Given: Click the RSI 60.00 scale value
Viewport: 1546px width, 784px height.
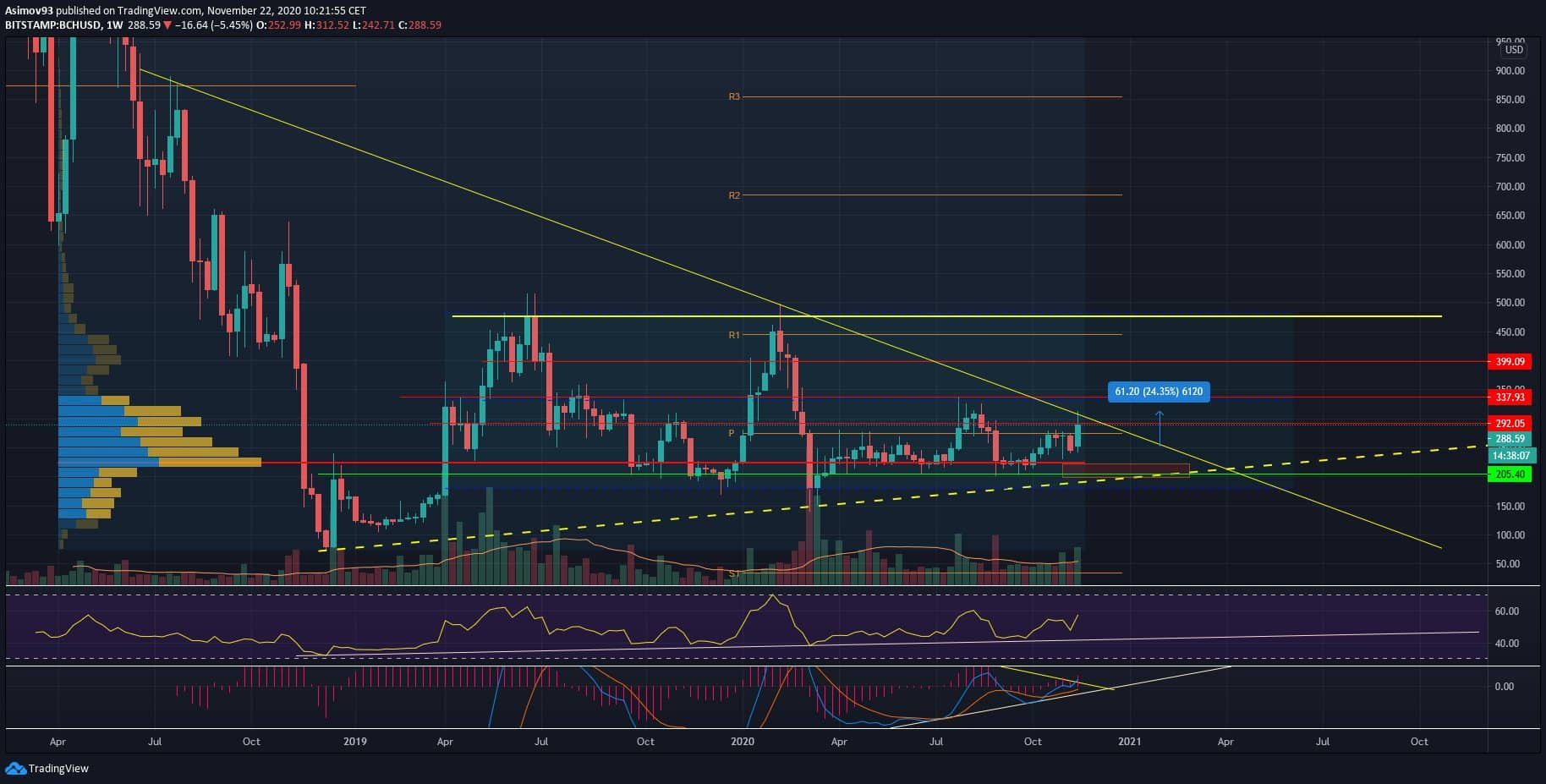Looking at the screenshot, I should pos(1506,611).
